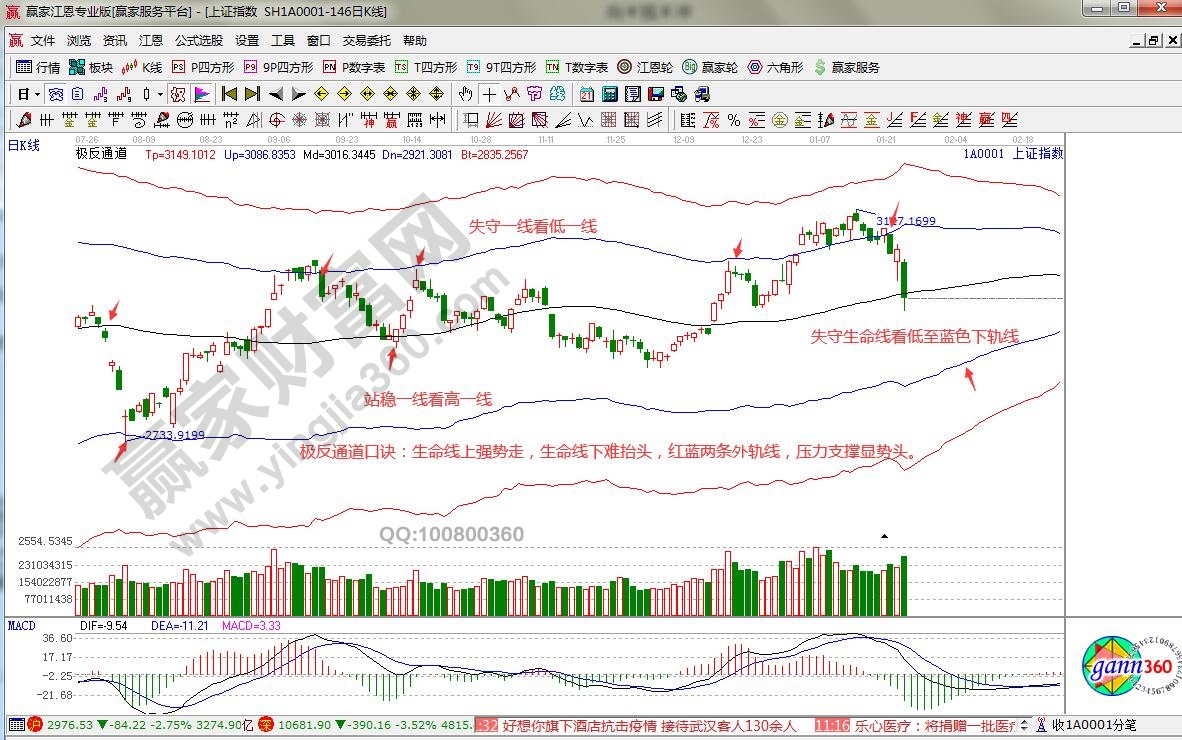Expand the candlestick style dropdown arrow
1182x740 pixels.
(x=161, y=95)
